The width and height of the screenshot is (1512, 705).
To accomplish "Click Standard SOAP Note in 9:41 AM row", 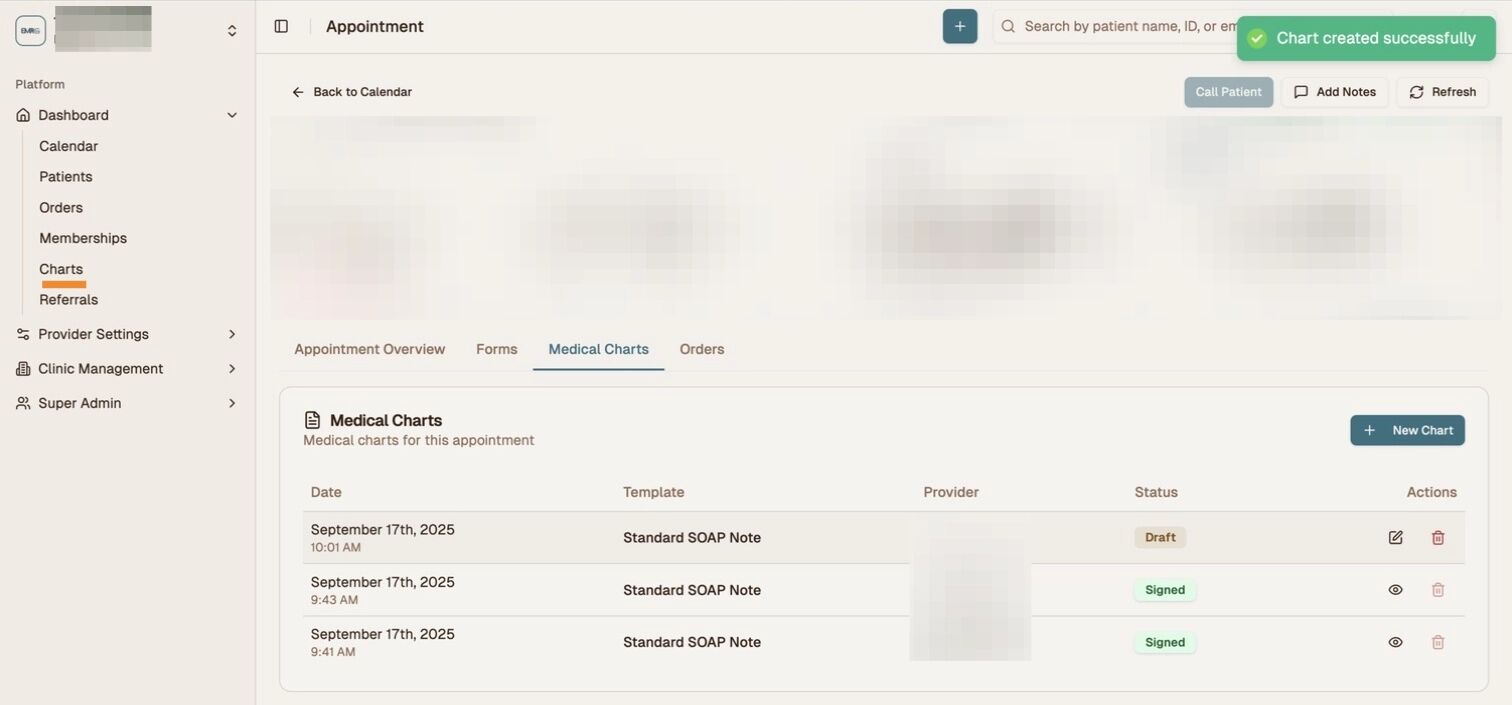I will (692, 642).
